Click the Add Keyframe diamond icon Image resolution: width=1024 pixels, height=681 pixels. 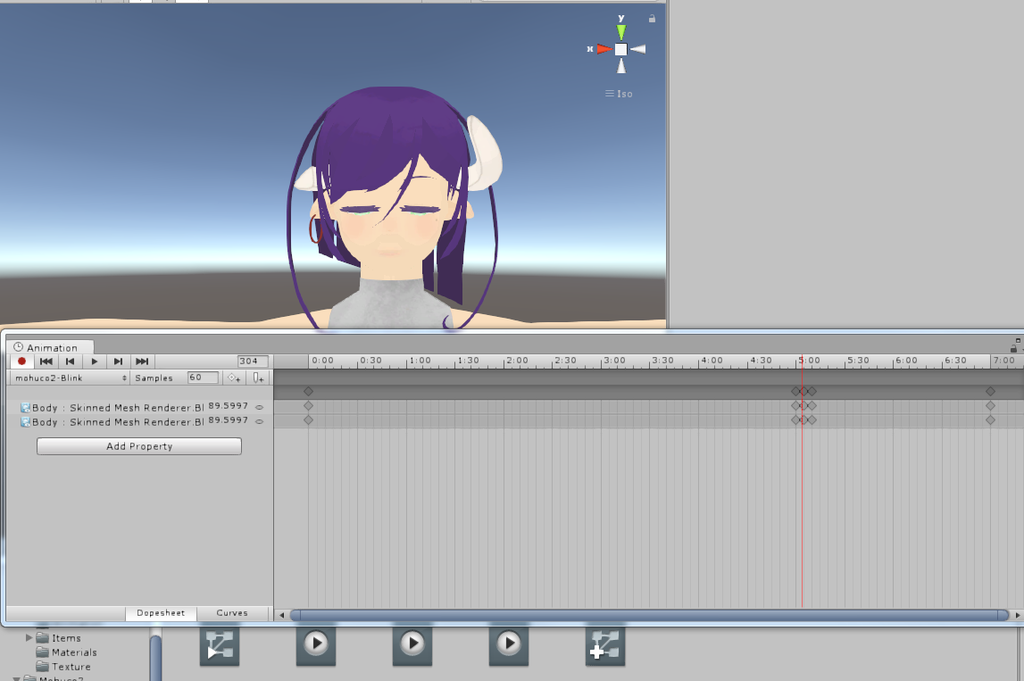coord(234,378)
